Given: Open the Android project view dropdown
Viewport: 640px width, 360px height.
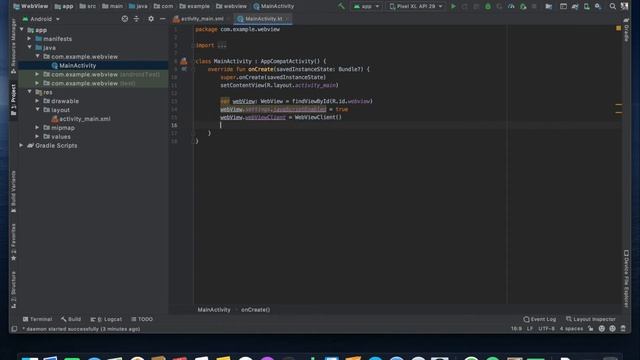Looking at the screenshot, I should (x=41, y=19).
